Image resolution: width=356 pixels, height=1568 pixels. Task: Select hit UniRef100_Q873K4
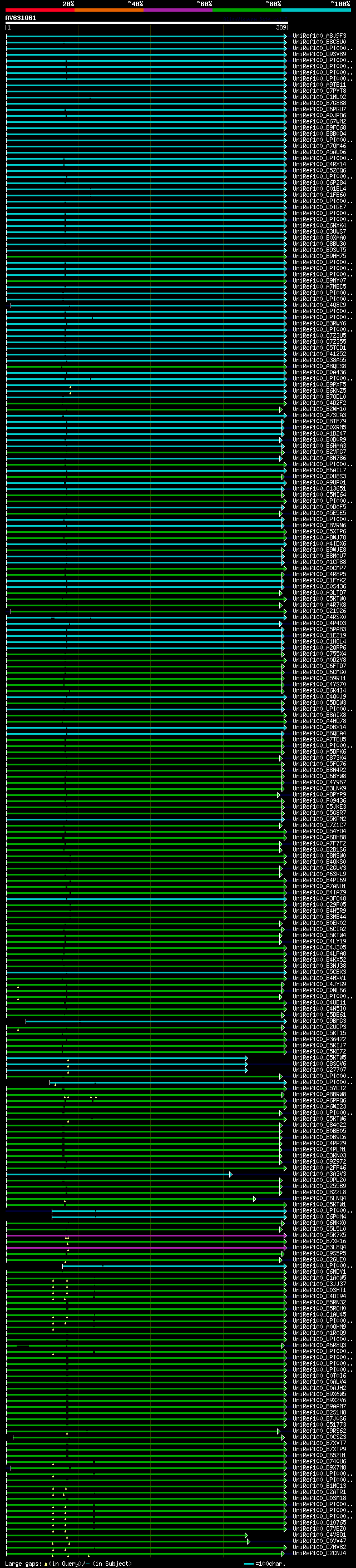319,758
